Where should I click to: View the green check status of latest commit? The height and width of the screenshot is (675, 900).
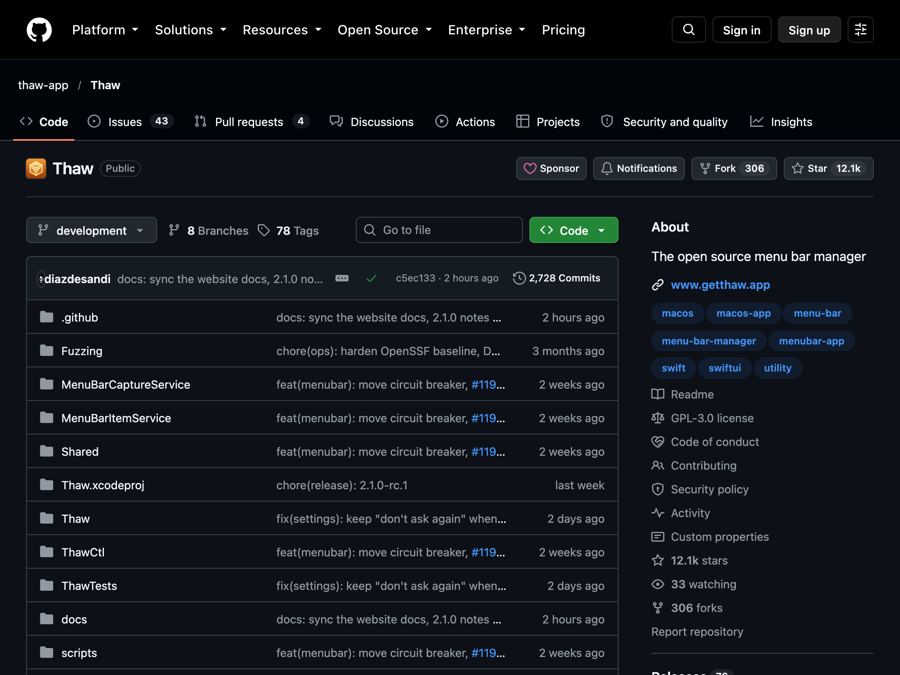coord(371,278)
